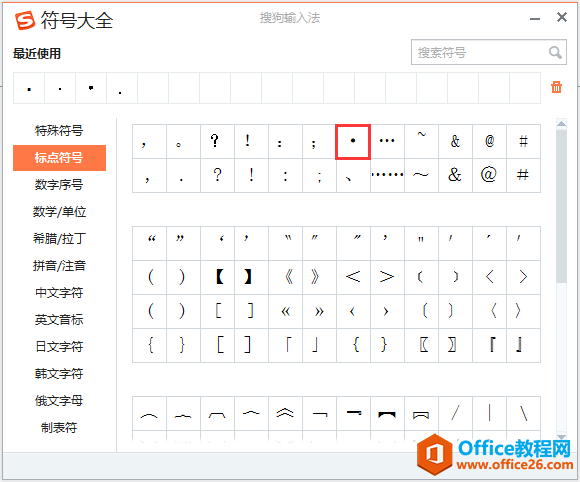Image resolution: width=580 pixels, height=482 pixels.
Task: Pick the first recently used dot symbol
Action: pyautogui.click(x=29, y=88)
